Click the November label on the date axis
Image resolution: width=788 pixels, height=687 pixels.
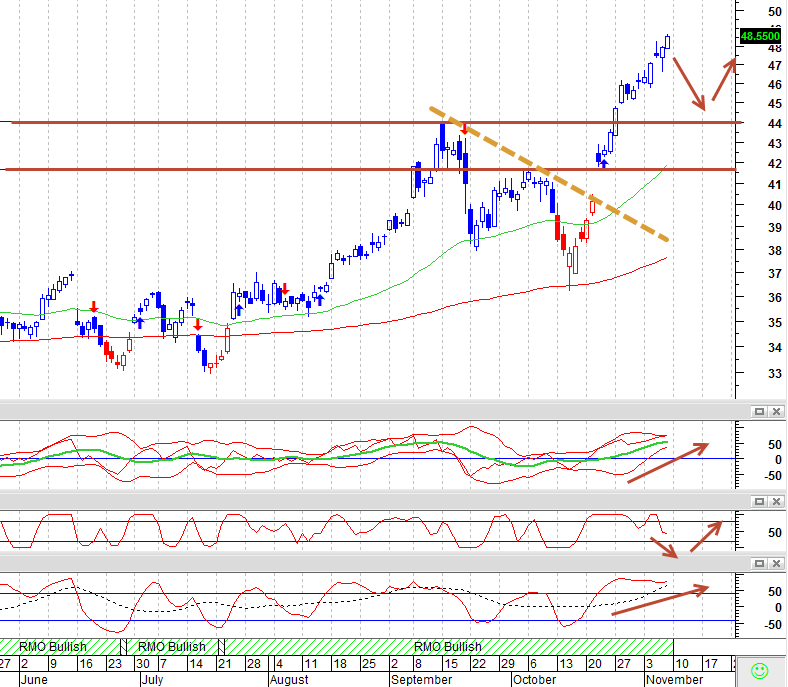click(674, 679)
